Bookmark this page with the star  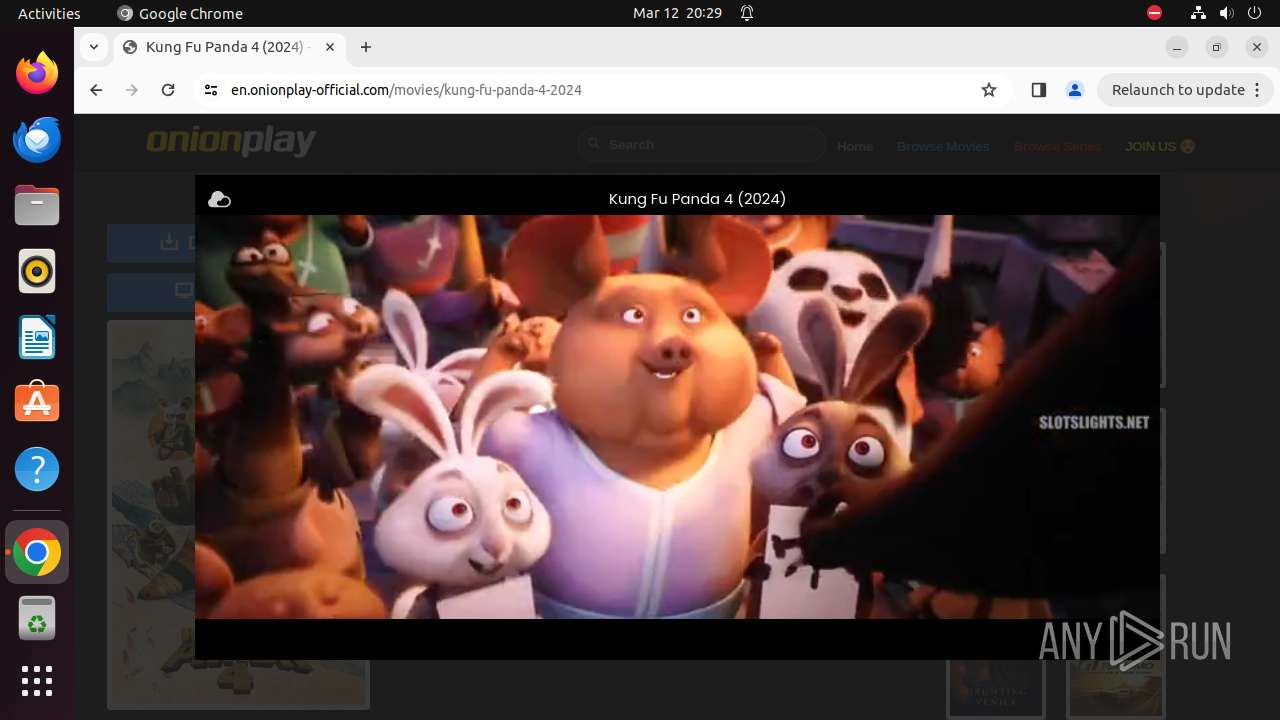[x=989, y=90]
